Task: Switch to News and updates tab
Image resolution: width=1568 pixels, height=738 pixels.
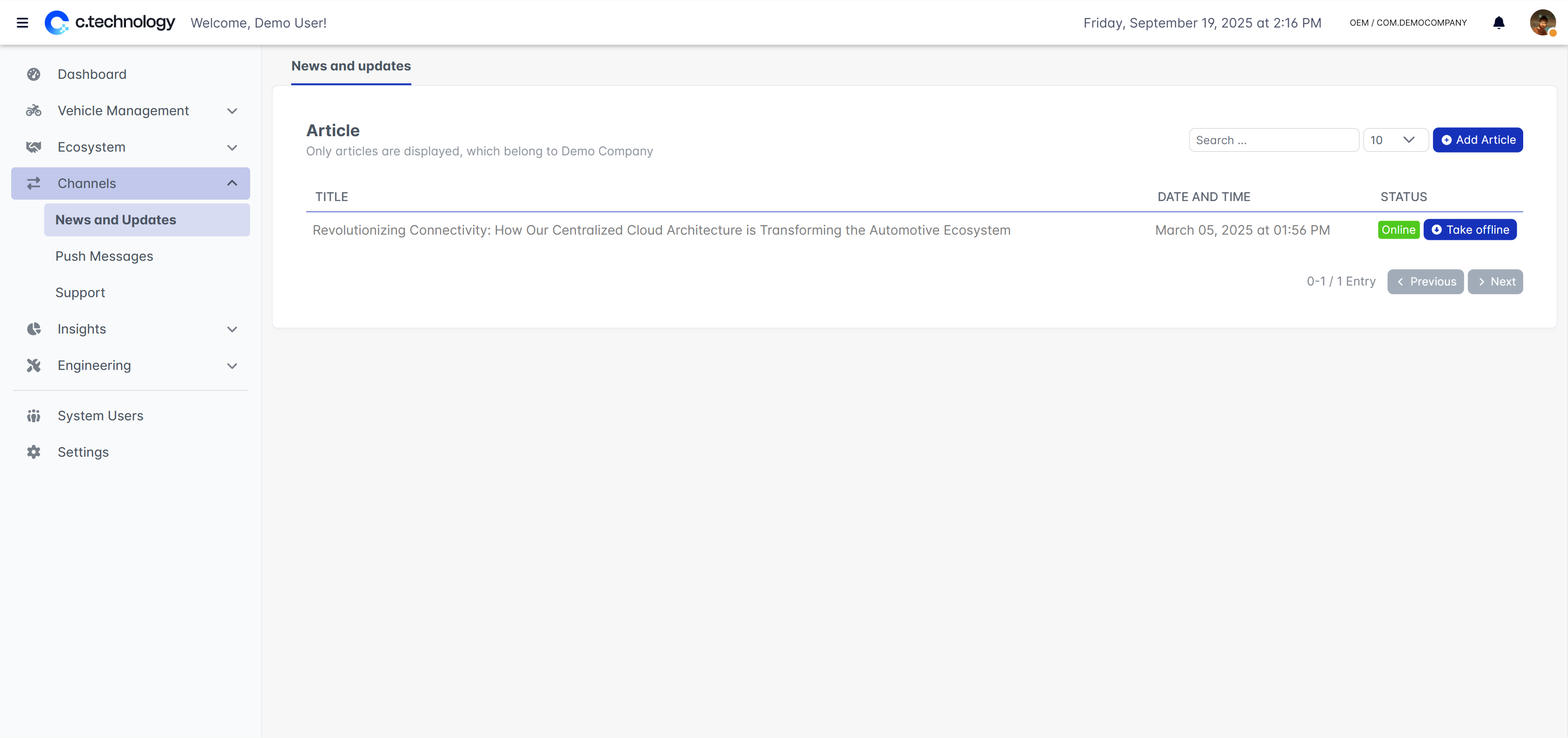Action: 350,66
